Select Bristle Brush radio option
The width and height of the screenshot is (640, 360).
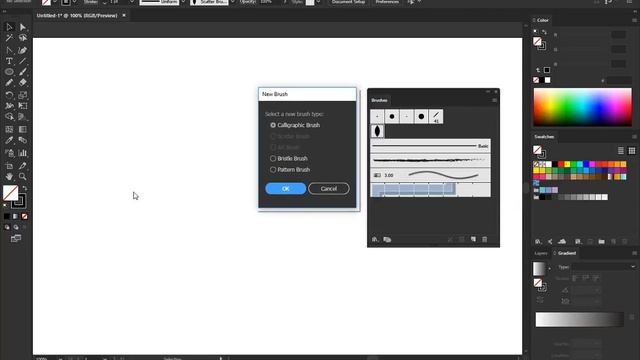tap(273, 158)
